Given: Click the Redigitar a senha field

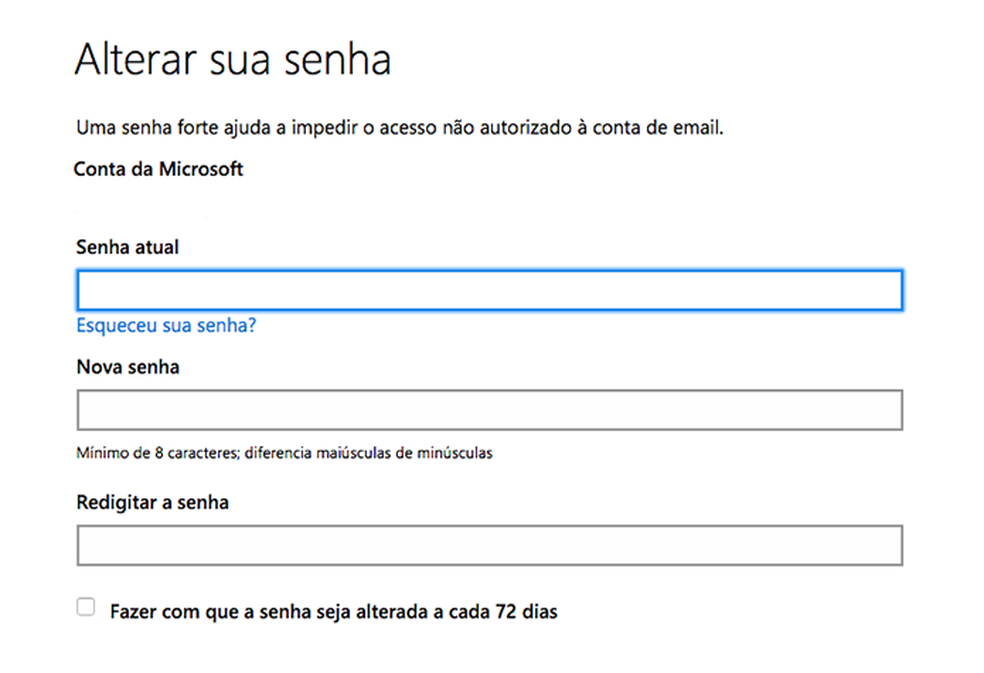Looking at the screenshot, I should point(489,545).
